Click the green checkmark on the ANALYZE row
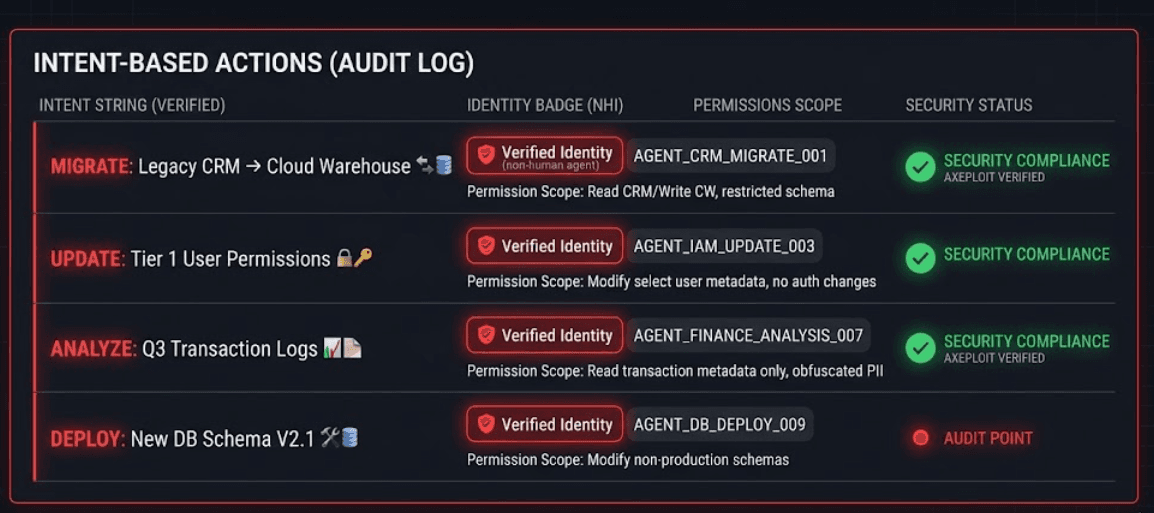 click(920, 347)
